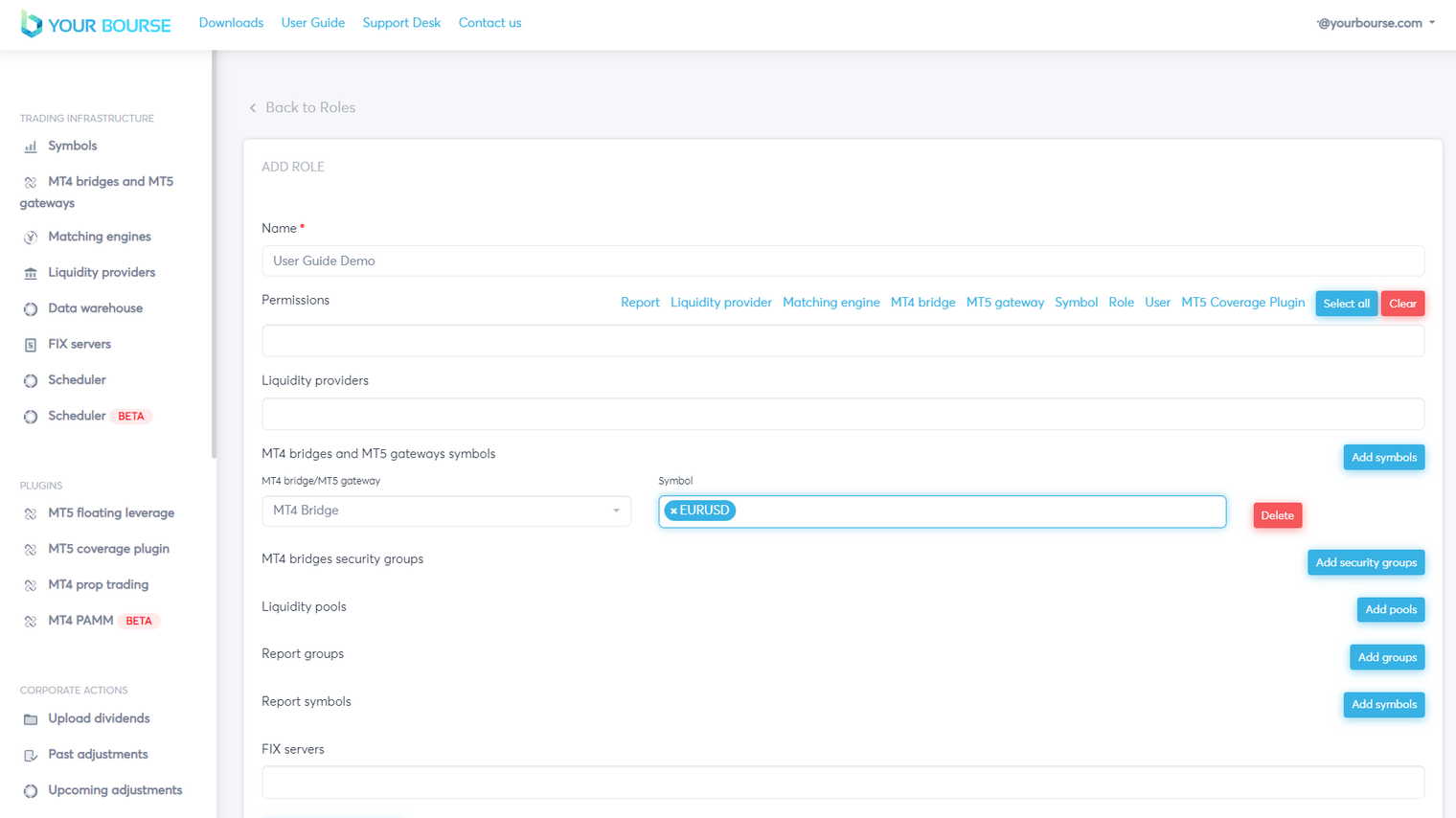Select the User permission shortcut

(1158, 303)
